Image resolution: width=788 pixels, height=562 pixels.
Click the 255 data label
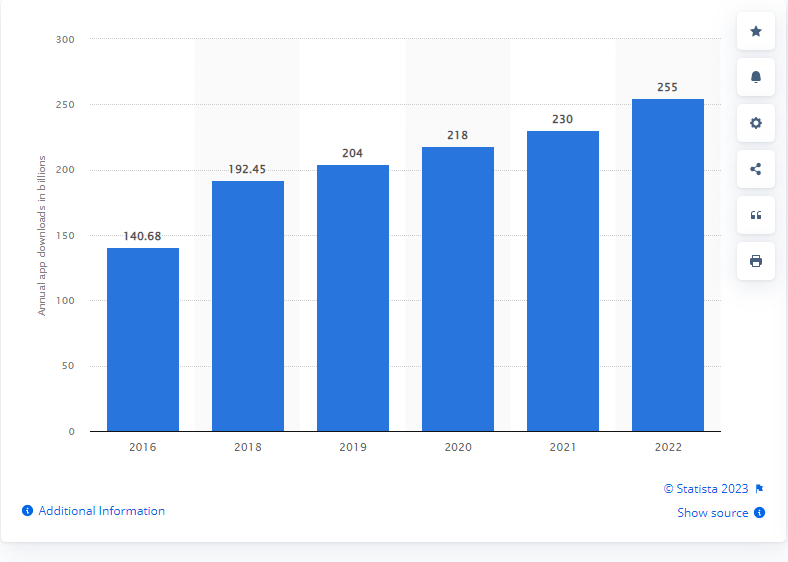667,87
